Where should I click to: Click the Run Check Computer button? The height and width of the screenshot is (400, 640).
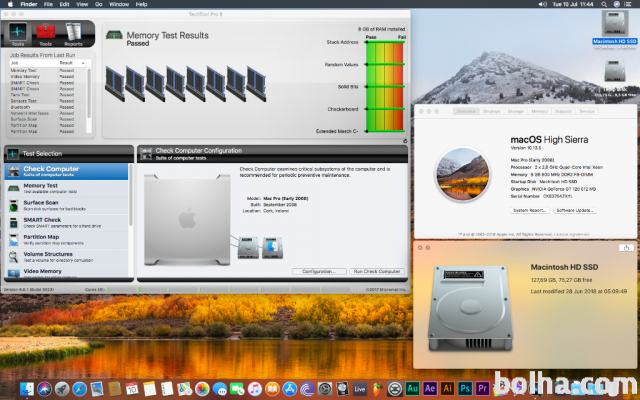point(376,271)
